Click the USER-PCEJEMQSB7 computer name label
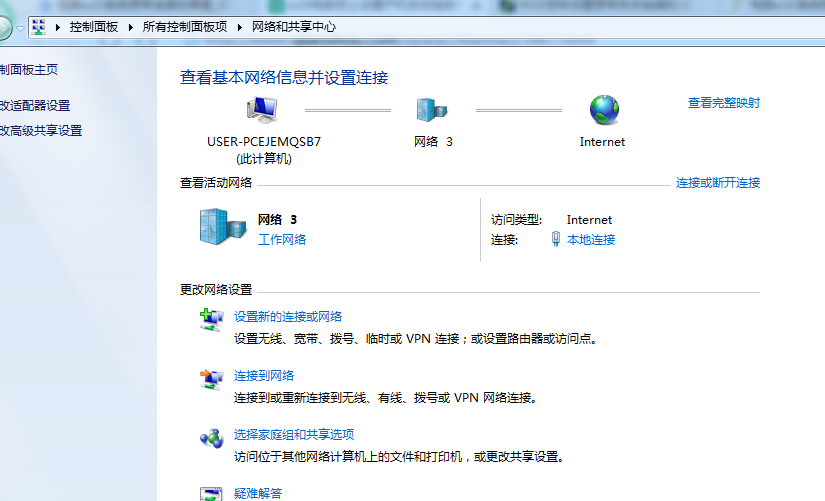Image resolution: width=825 pixels, height=501 pixels. pos(264,142)
